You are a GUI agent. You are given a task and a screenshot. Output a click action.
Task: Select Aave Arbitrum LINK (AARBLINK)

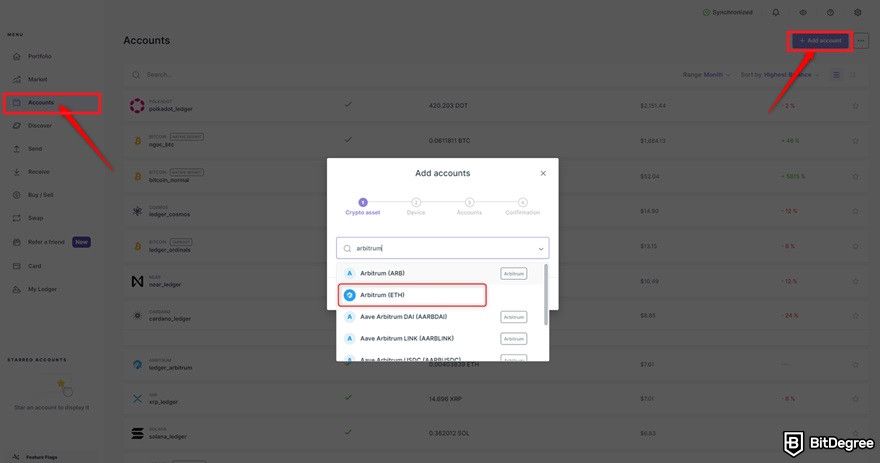coord(439,338)
